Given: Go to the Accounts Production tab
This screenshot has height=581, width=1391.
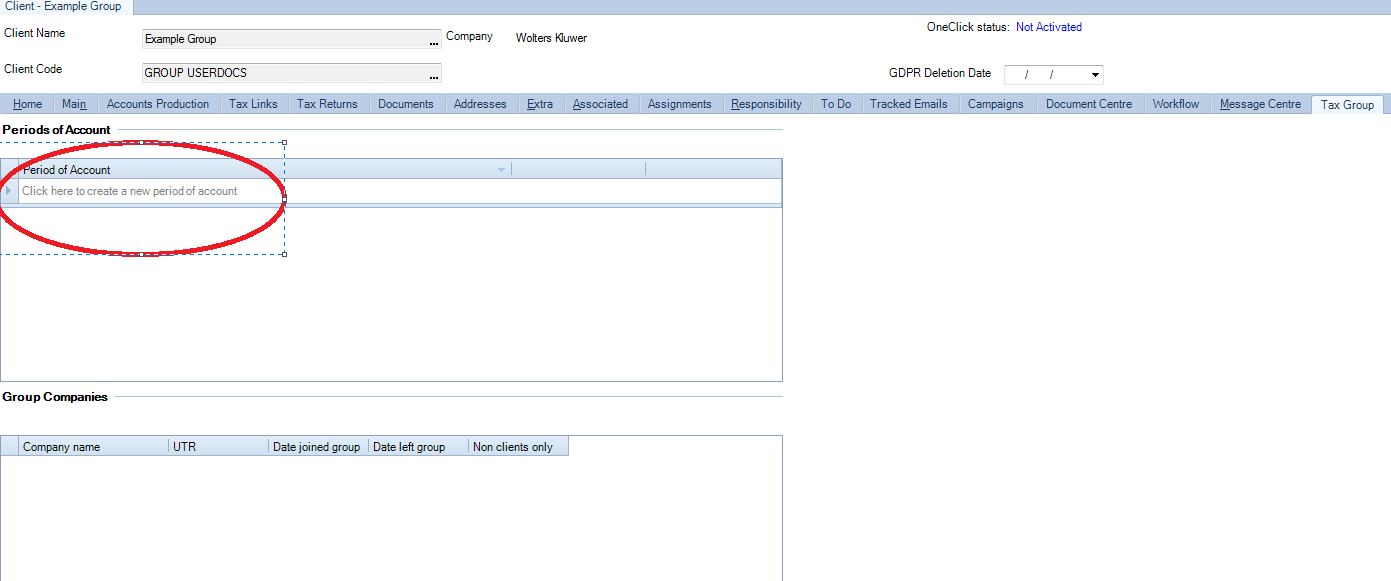Looking at the screenshot, I should [x=158, y=104].
